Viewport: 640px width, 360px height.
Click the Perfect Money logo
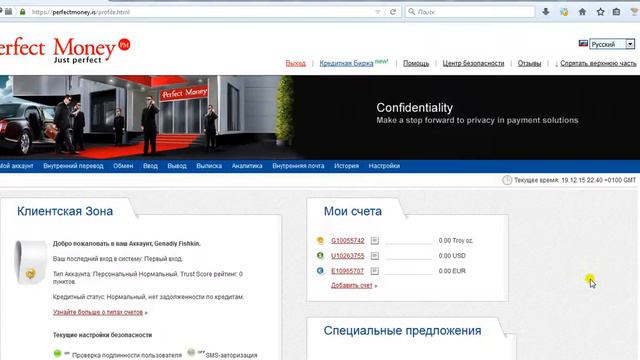[x=64, y=50]
